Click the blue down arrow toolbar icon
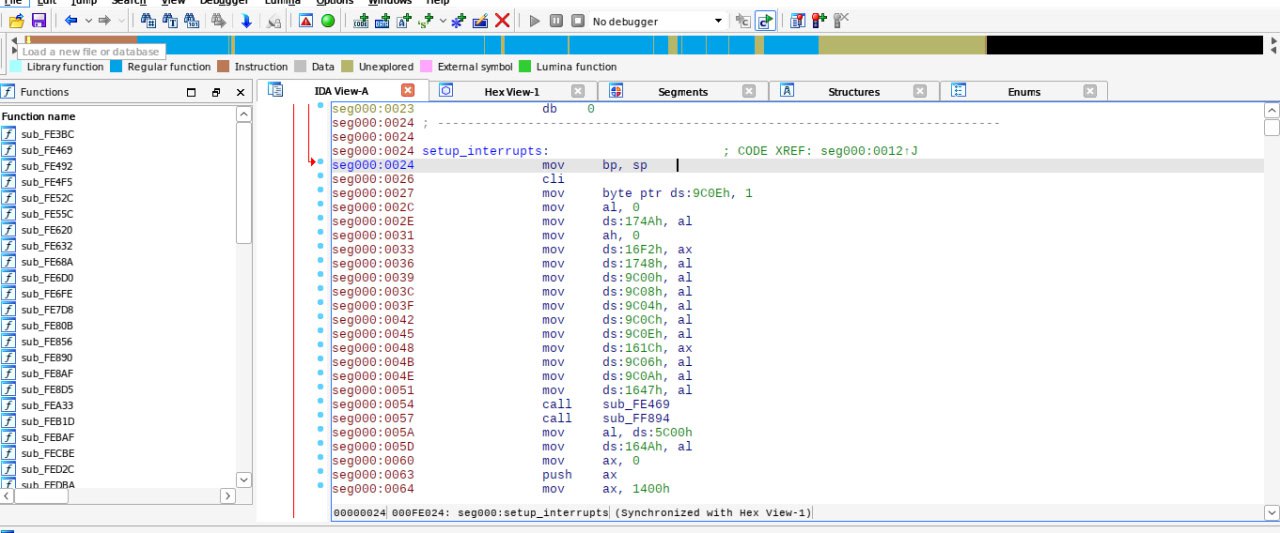 point(246,20)
